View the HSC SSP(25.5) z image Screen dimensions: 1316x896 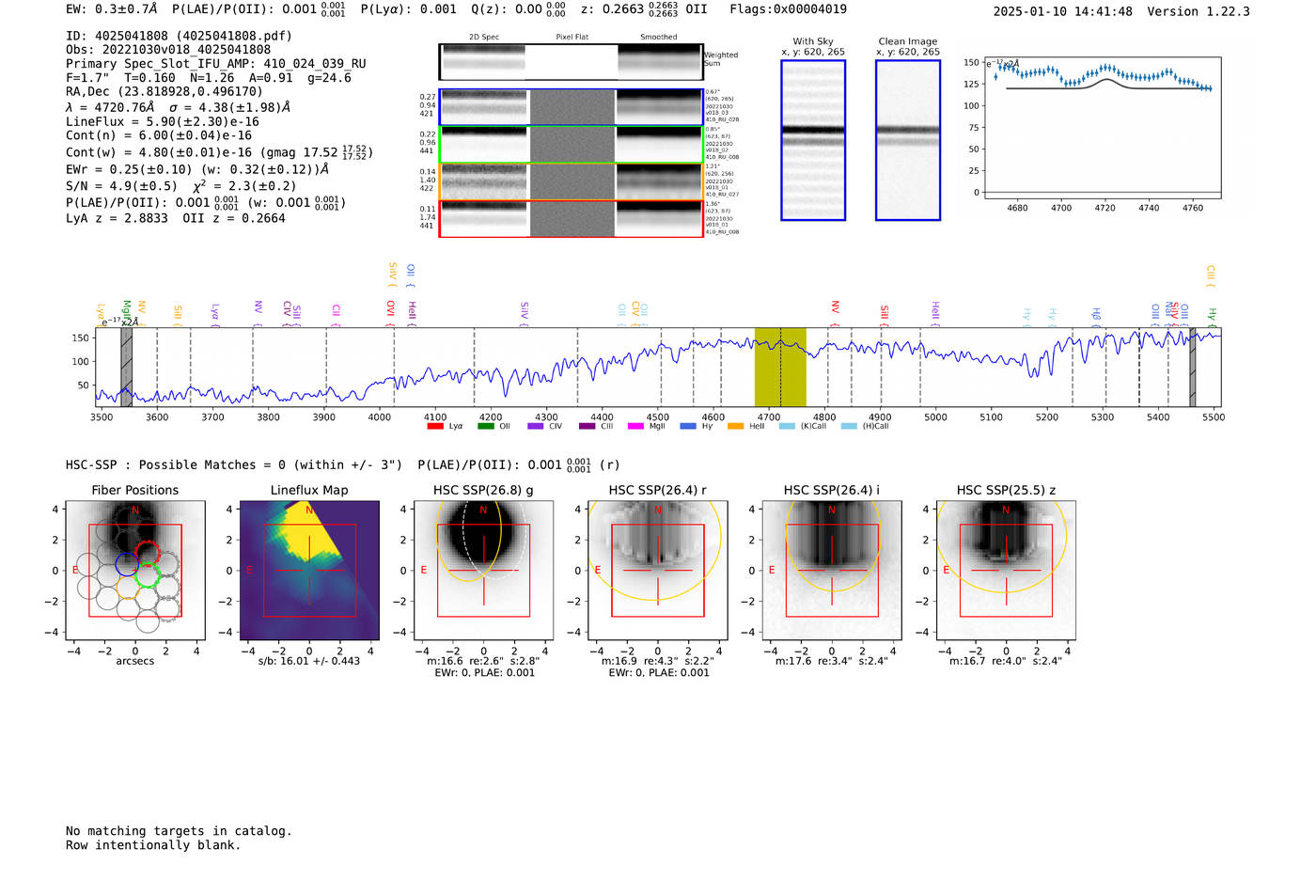tap(1006, 571)
